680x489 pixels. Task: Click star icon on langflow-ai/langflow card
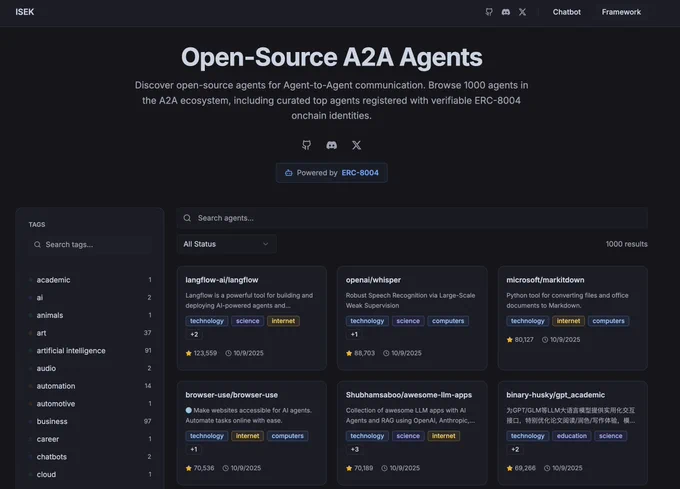click(189, 353)
